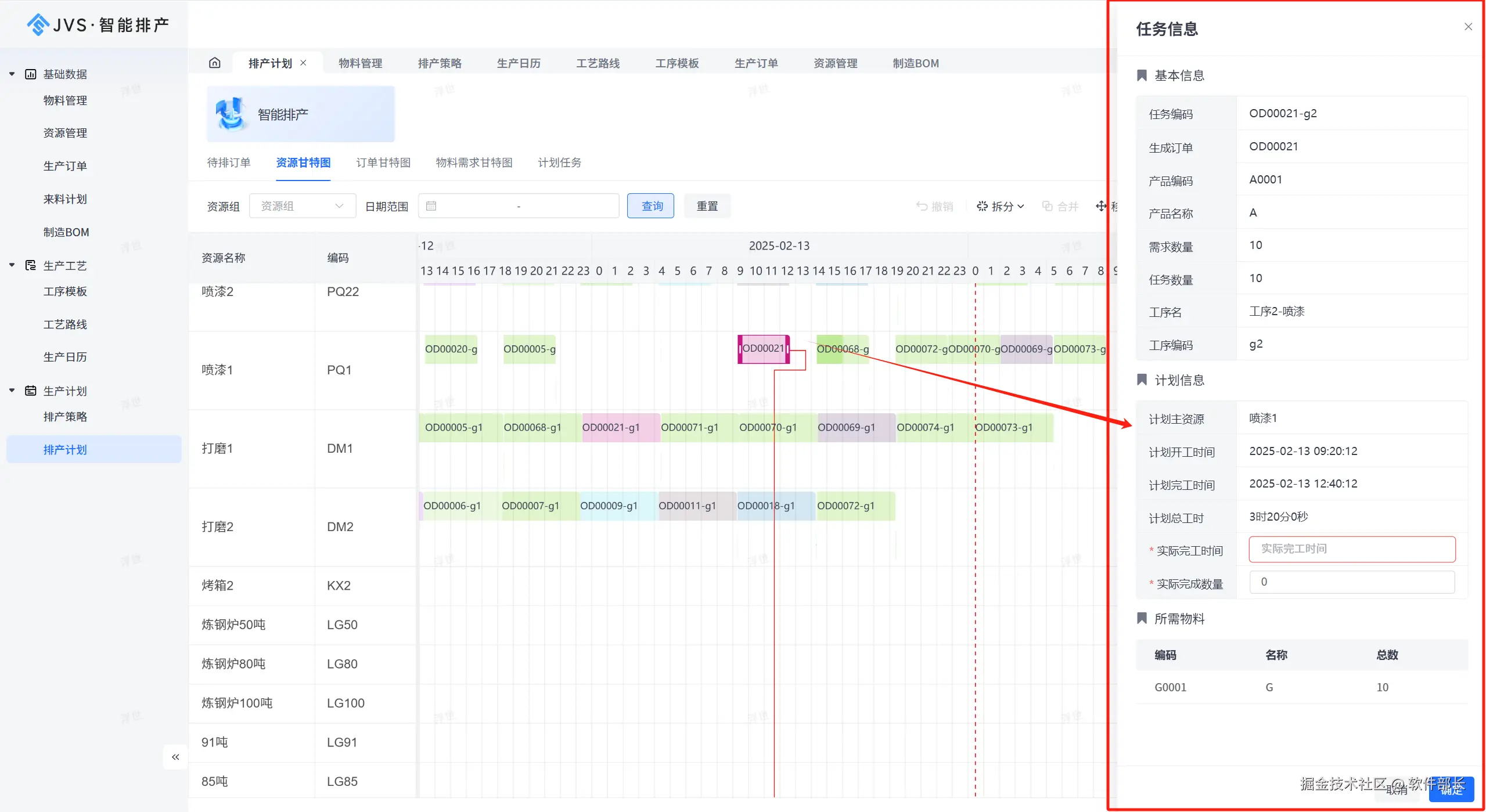This screenshot has height=812, width=1486.
Task: Click the 实际完工时间 input field
Action: (1351, 549)
